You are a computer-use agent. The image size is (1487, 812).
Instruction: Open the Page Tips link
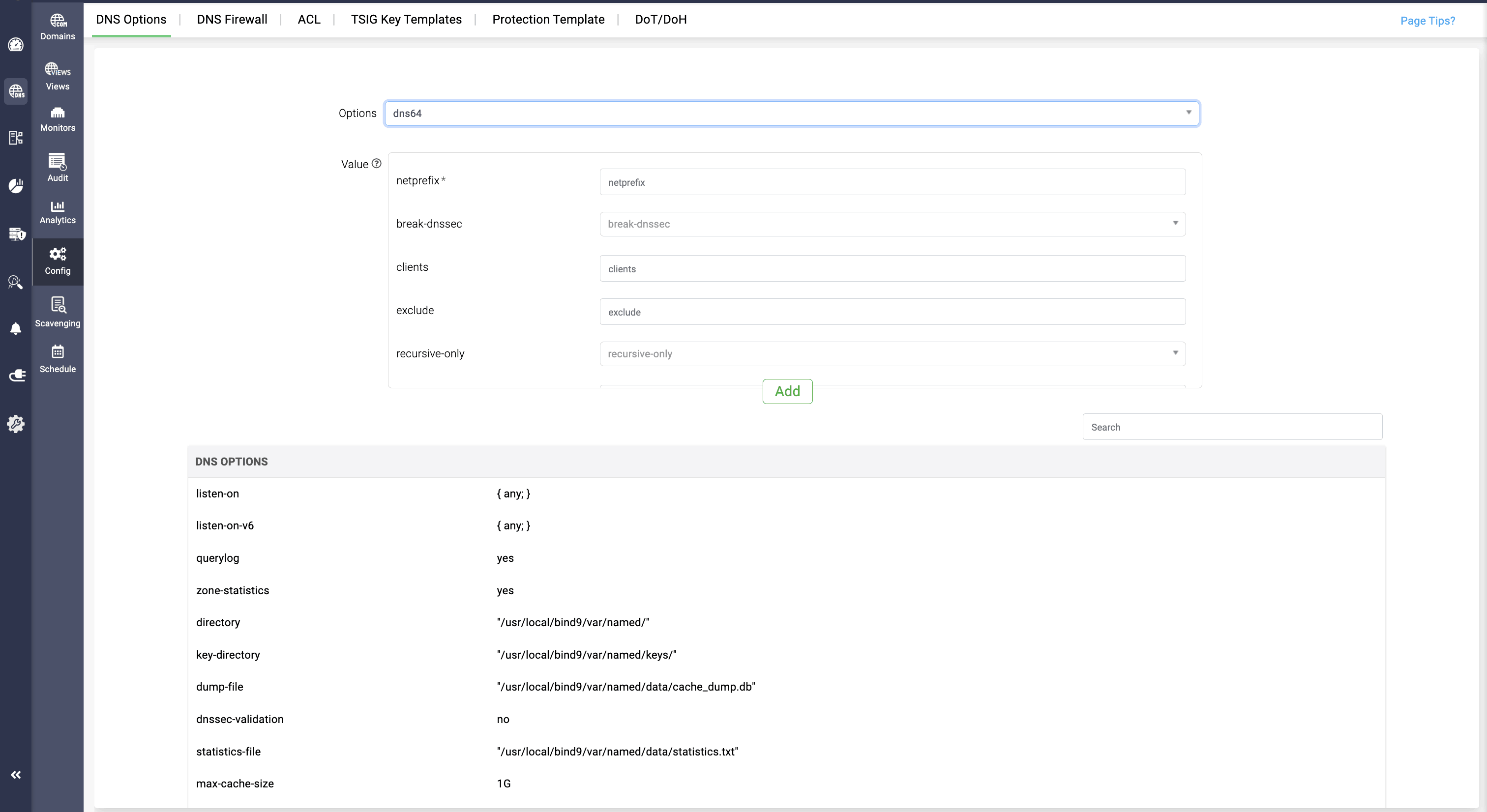(x=1427, y=21)
